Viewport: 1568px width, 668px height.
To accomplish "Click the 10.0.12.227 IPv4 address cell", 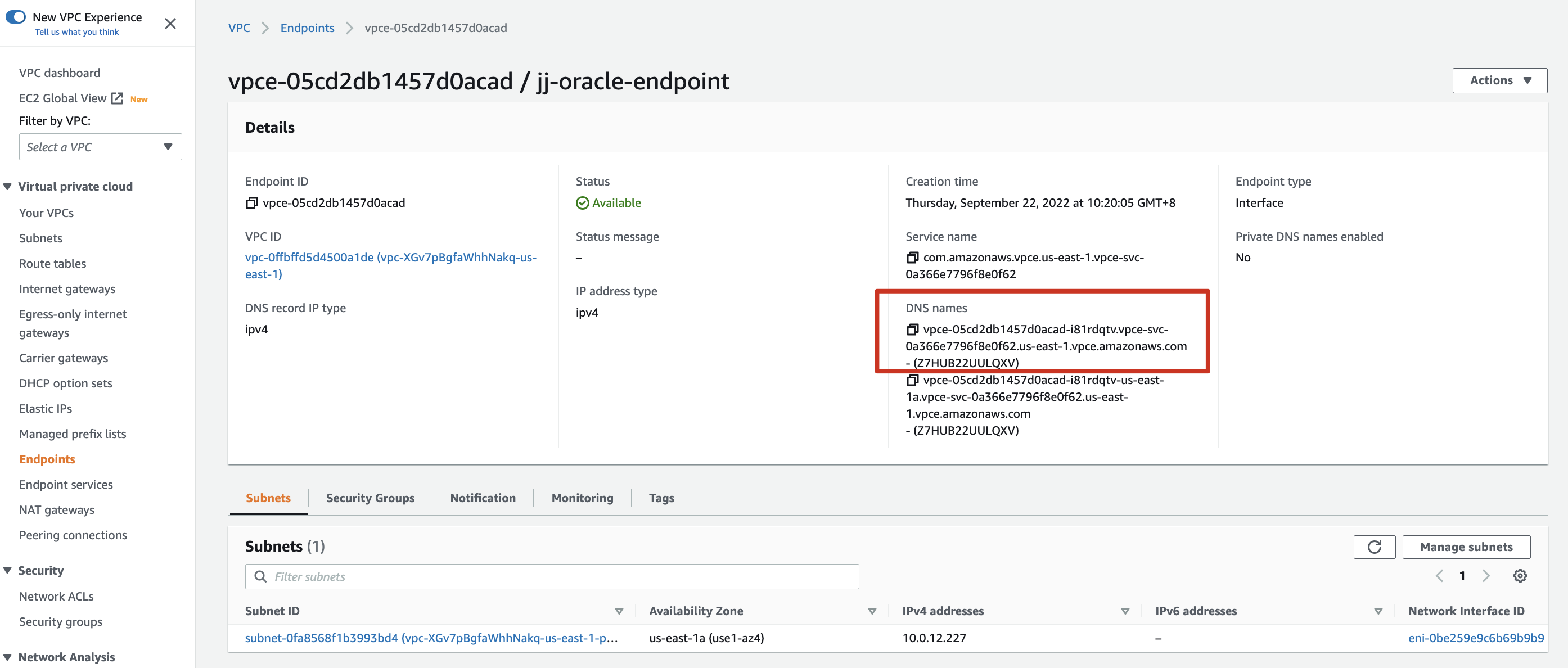I will click(x=934, y=638).
